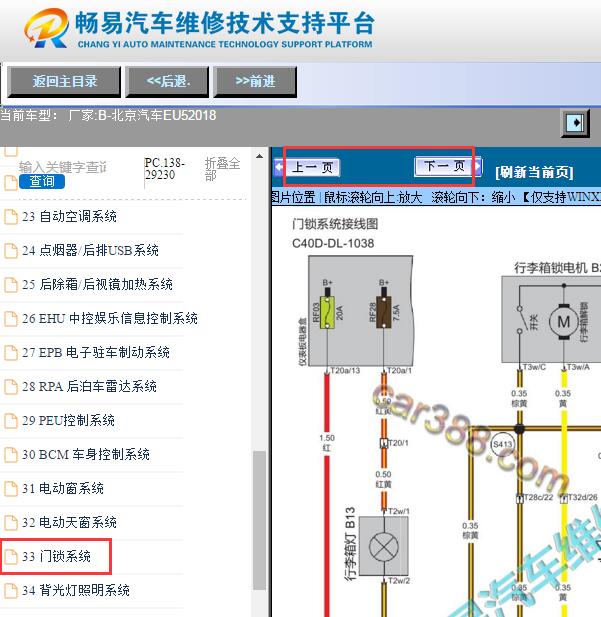Open 24 点烟器/后排USB系统 item
601x617 pixels.
pos(91,250)
